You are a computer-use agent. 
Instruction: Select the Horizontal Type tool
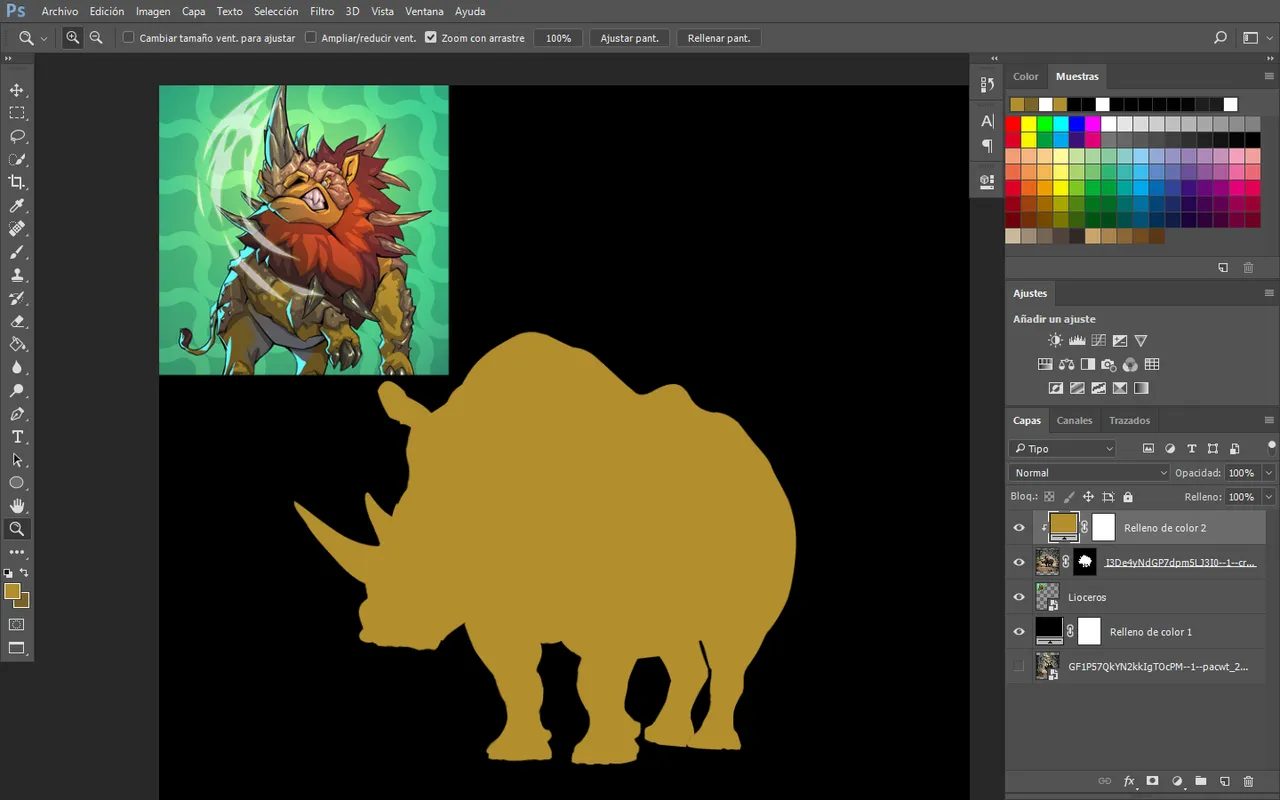[x=17, y=437]
